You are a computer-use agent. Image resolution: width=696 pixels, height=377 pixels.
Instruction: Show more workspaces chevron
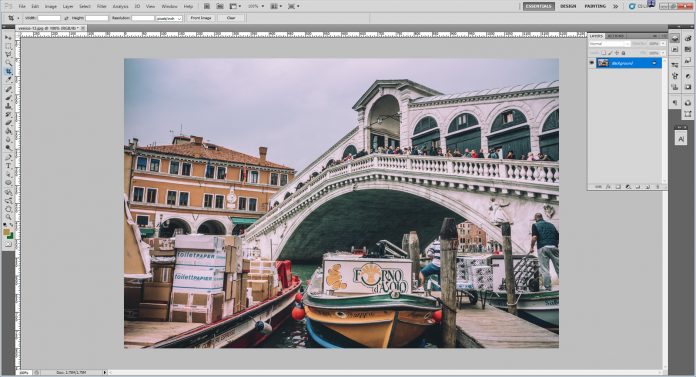(x=616, y=6)
